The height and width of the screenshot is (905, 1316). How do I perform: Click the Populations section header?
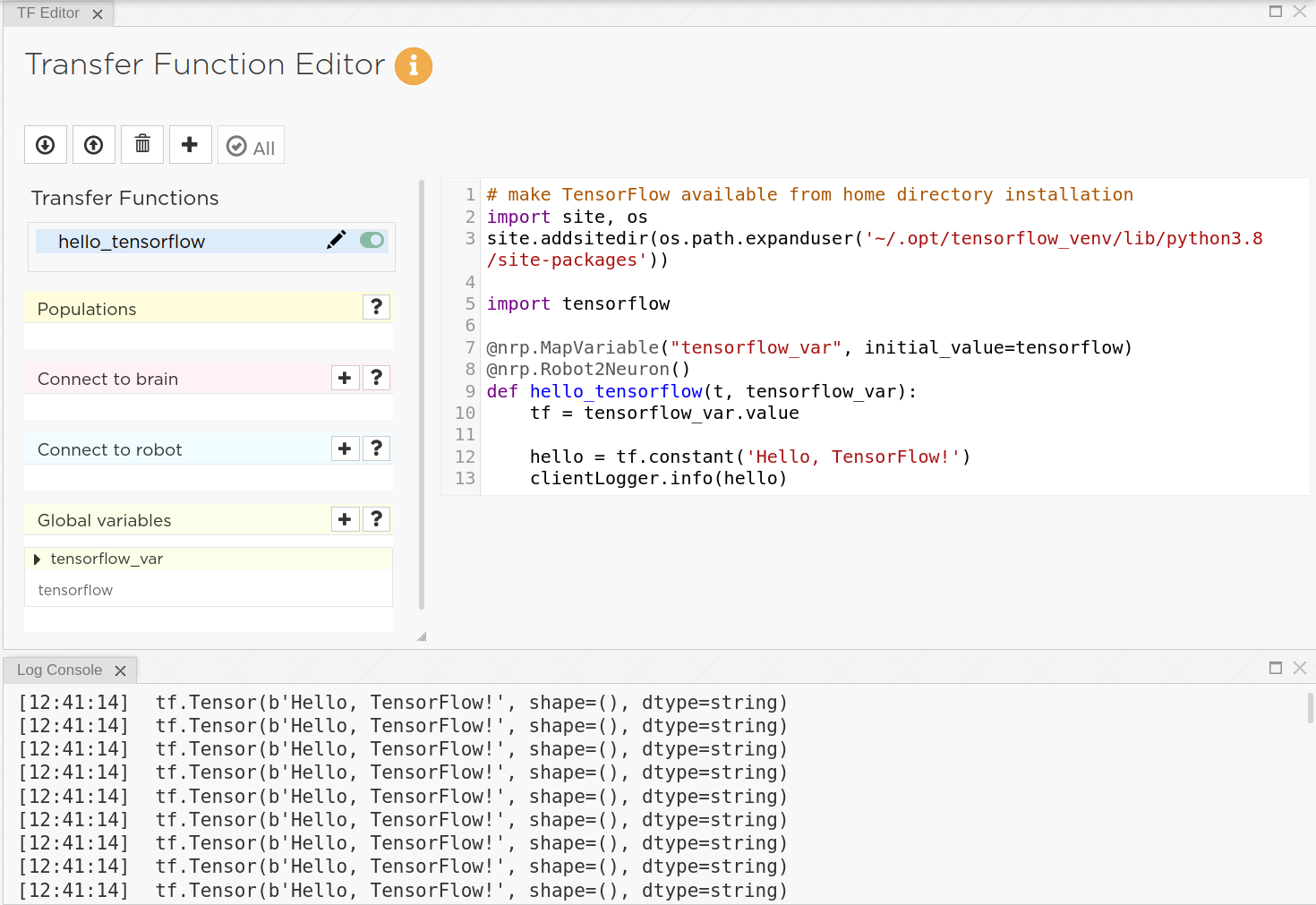[209, 308]
